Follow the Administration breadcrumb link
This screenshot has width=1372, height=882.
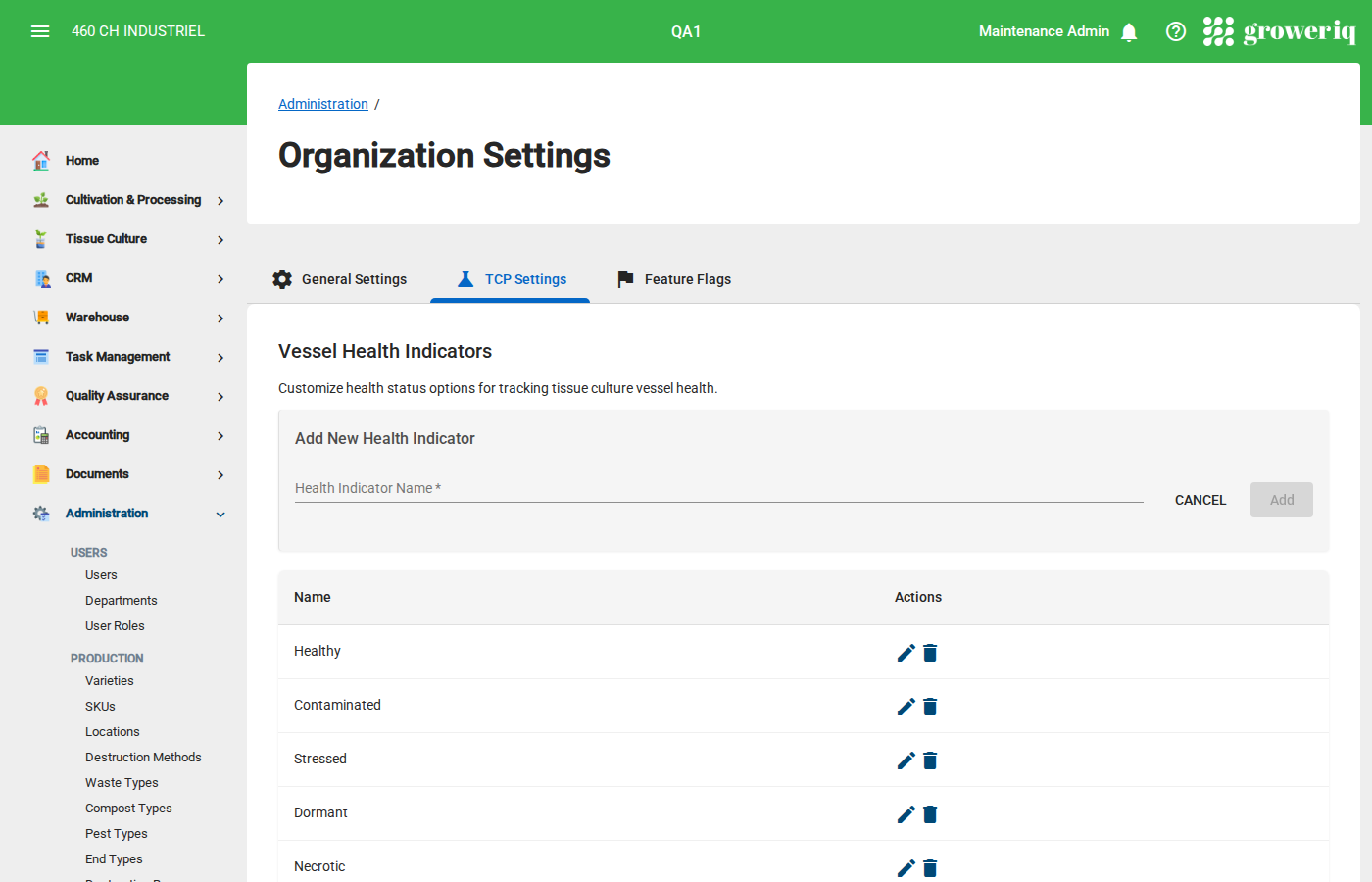pos(323,104)
